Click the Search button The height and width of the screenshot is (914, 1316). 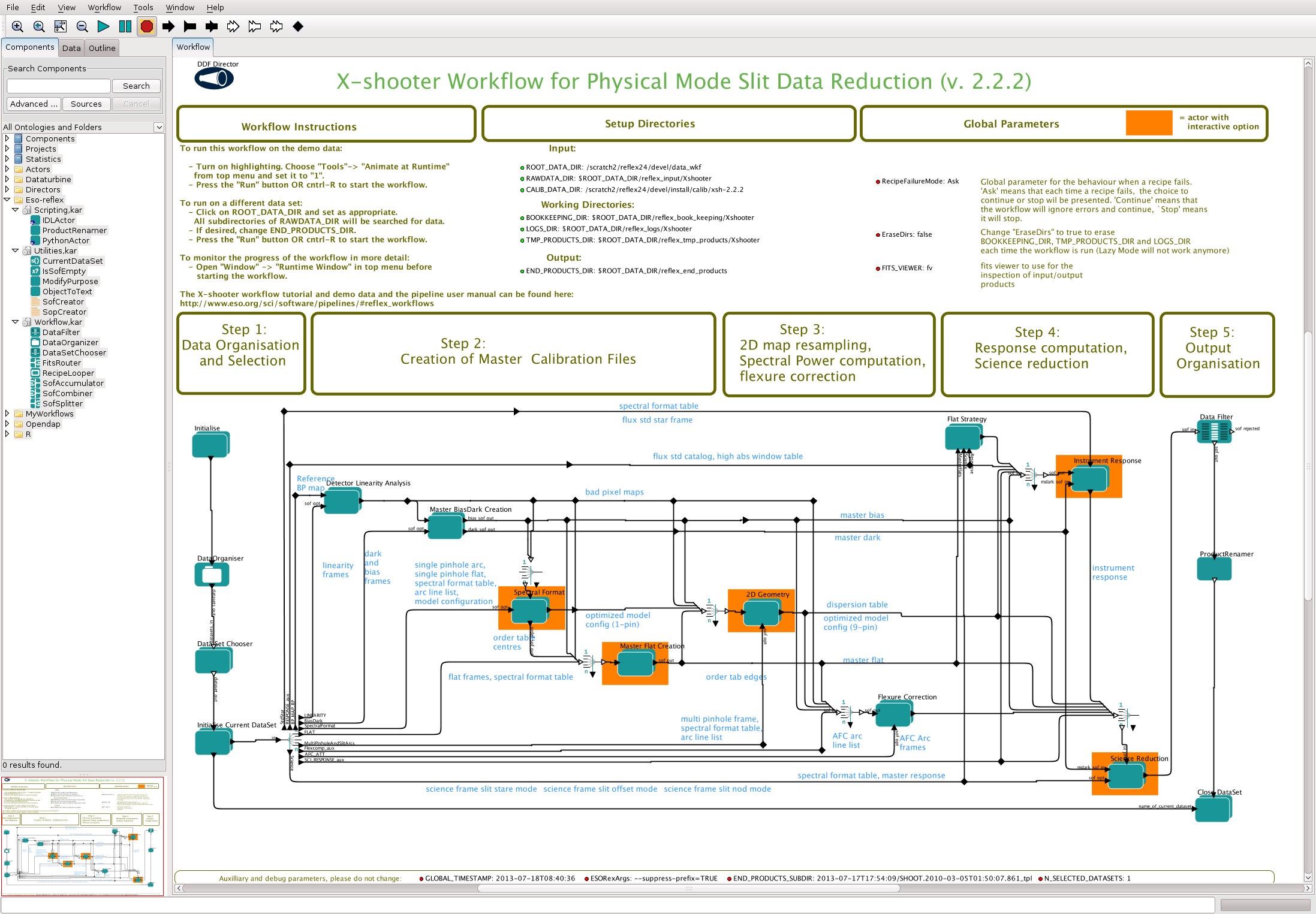click(x=136, y=86)
